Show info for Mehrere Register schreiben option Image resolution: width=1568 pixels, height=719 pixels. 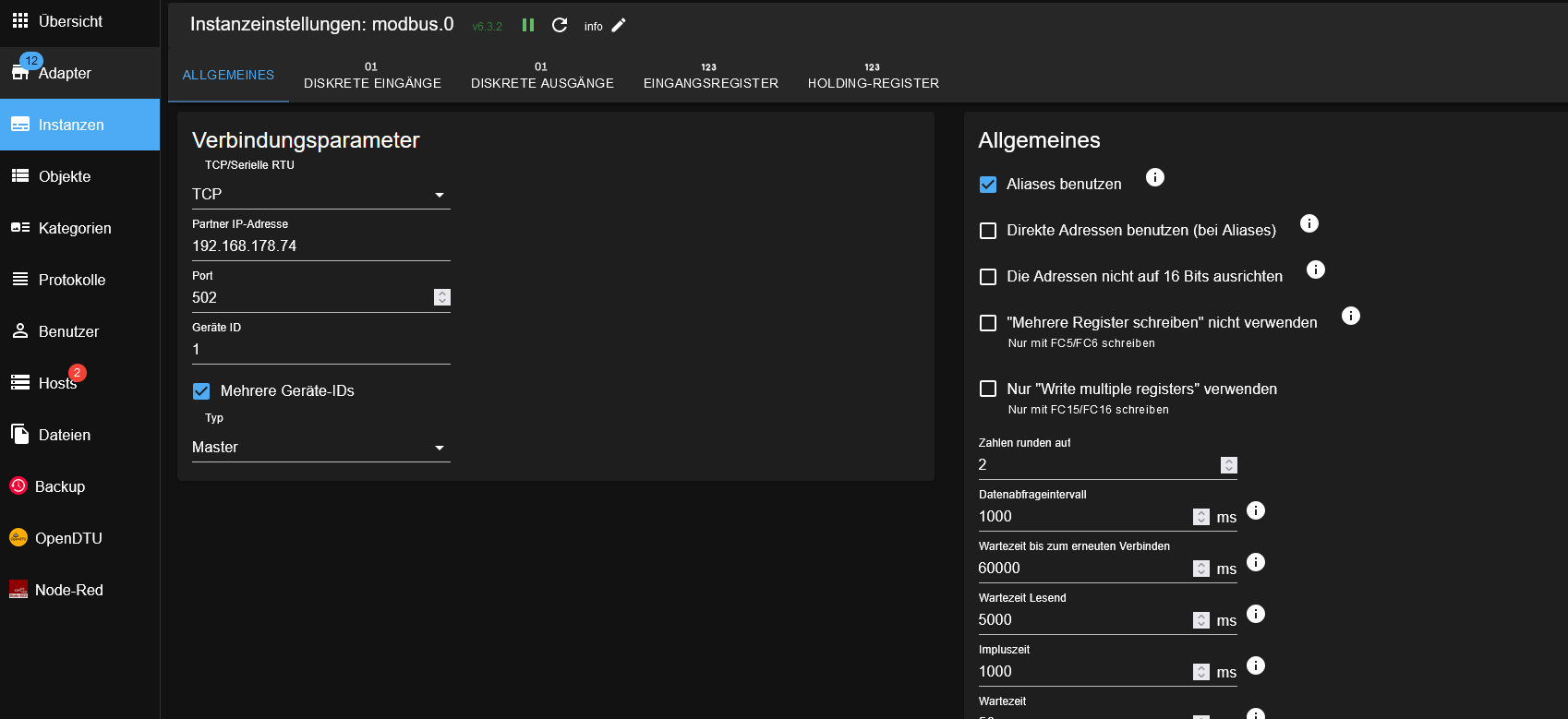point(1351,316)
